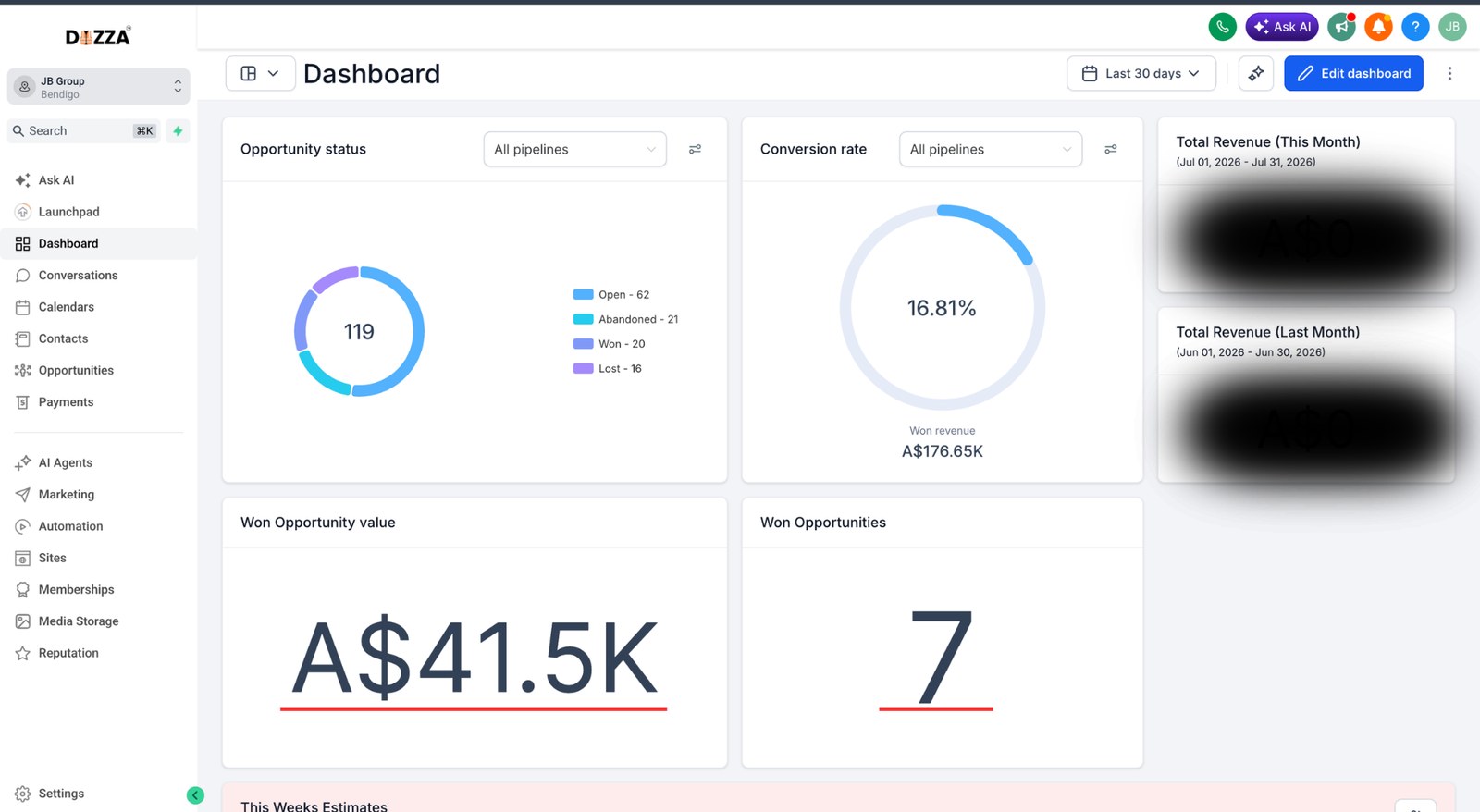The image size is (1480, 812).
Task: Click the Total Revenue (Last Month) title
Action: click(x=1268, y=332)
